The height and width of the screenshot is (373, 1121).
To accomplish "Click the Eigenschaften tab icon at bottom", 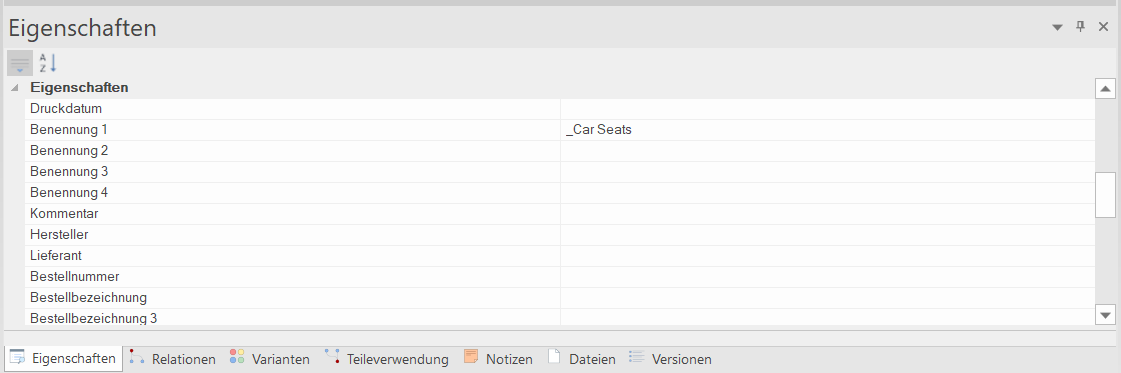I will tap(17, 357).
